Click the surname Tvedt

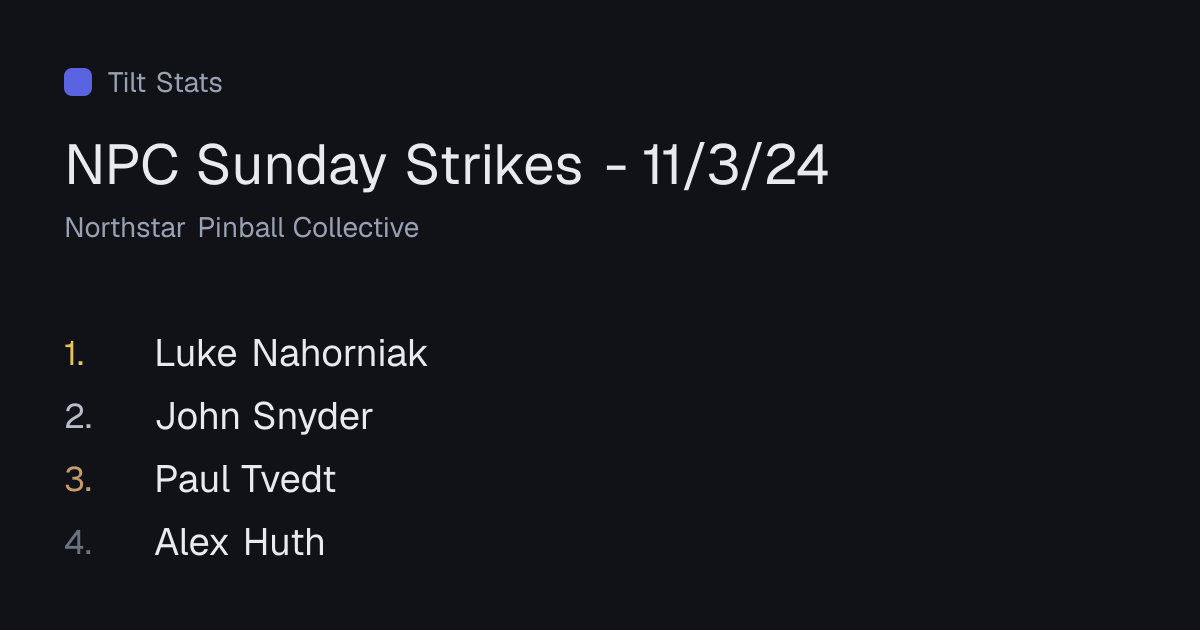[x=290, y=479]
